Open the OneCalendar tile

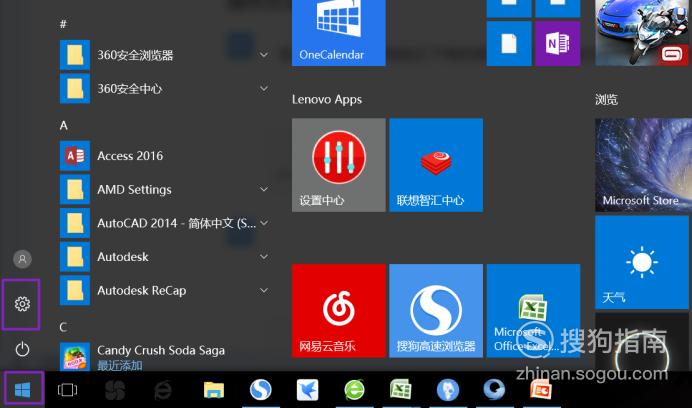coord(339,33)
